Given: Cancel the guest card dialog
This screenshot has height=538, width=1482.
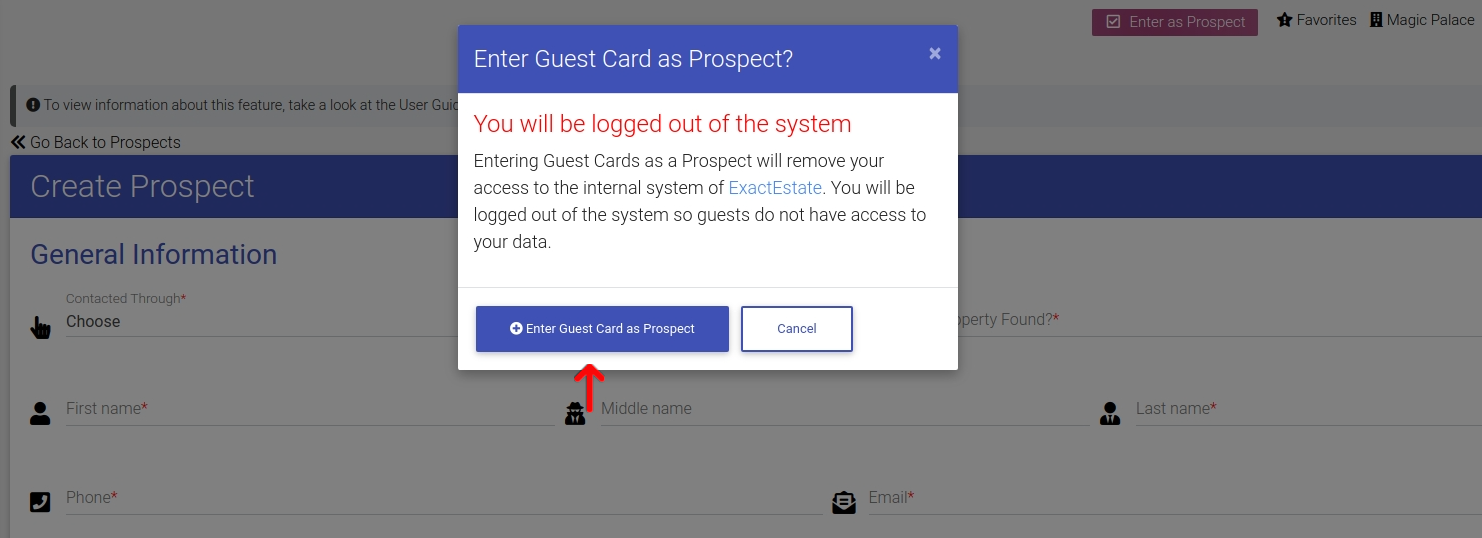Looking at the screenshot, I should point(797,329).
